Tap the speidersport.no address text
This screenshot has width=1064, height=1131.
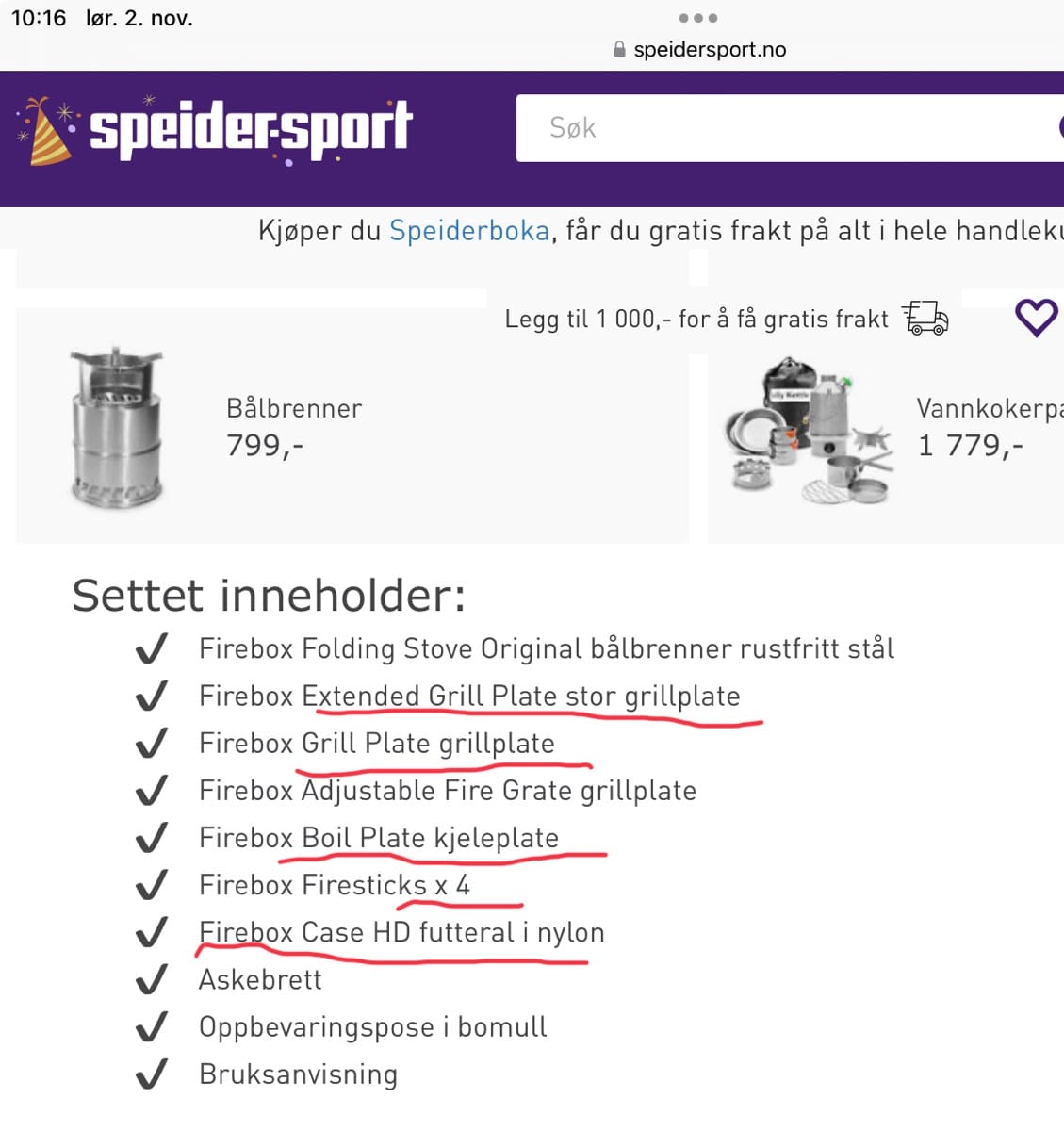pyautogui.click(x=710, y=50)
